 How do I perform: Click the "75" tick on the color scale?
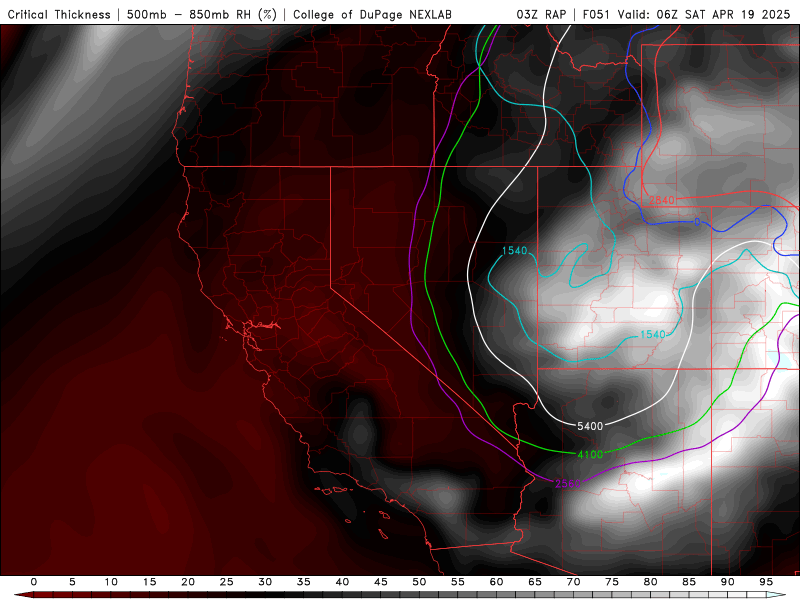pyautogui.click(x=612, y=582)
